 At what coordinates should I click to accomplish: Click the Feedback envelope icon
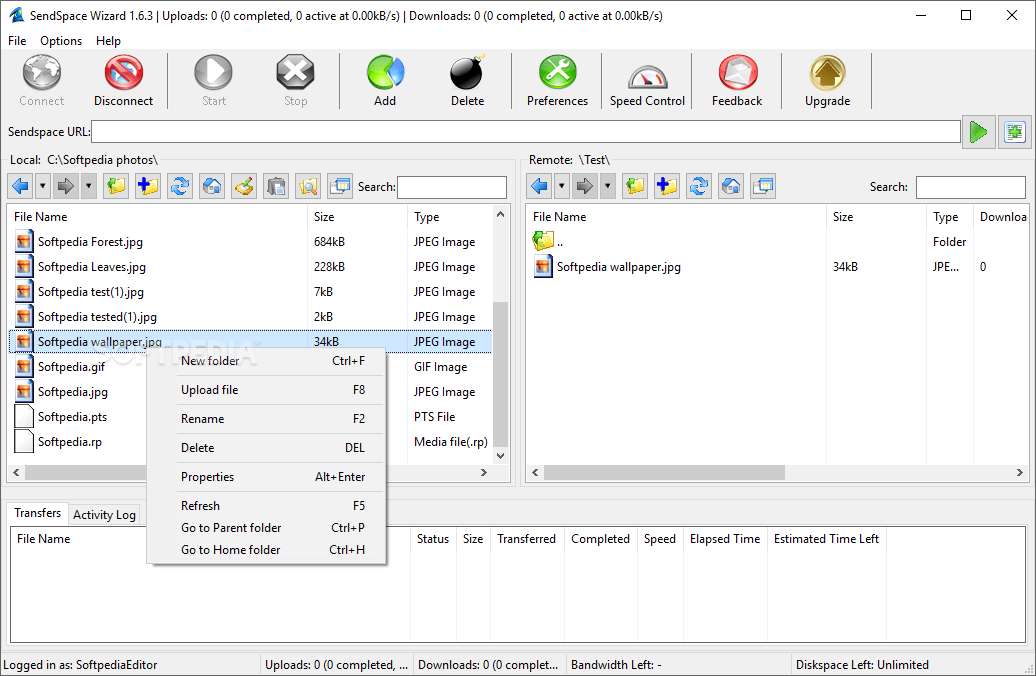click(737, 81)
